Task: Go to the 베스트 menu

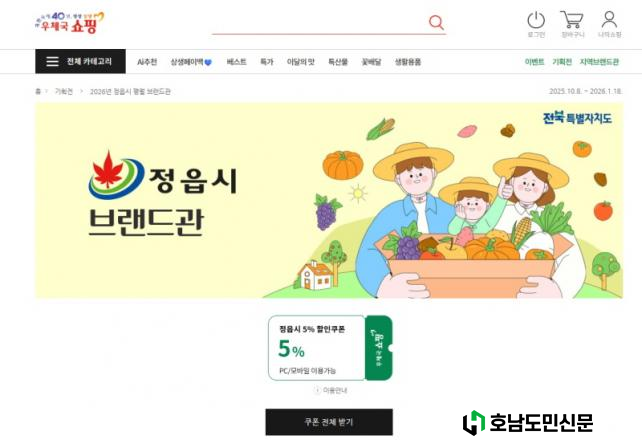Action: [236, 62]
